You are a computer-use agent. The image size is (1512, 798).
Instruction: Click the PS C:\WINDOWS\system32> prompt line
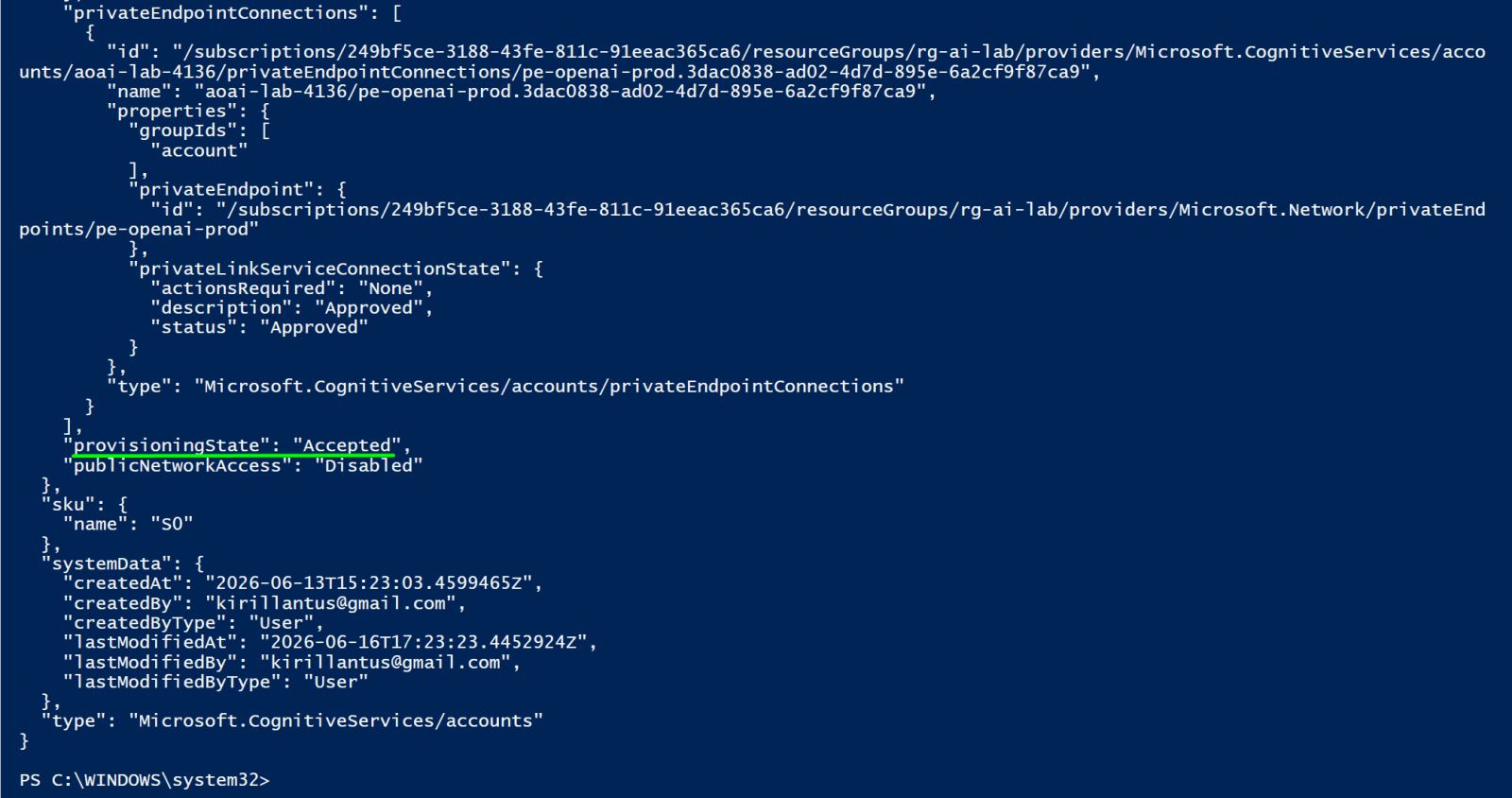[x=145, y=780]
